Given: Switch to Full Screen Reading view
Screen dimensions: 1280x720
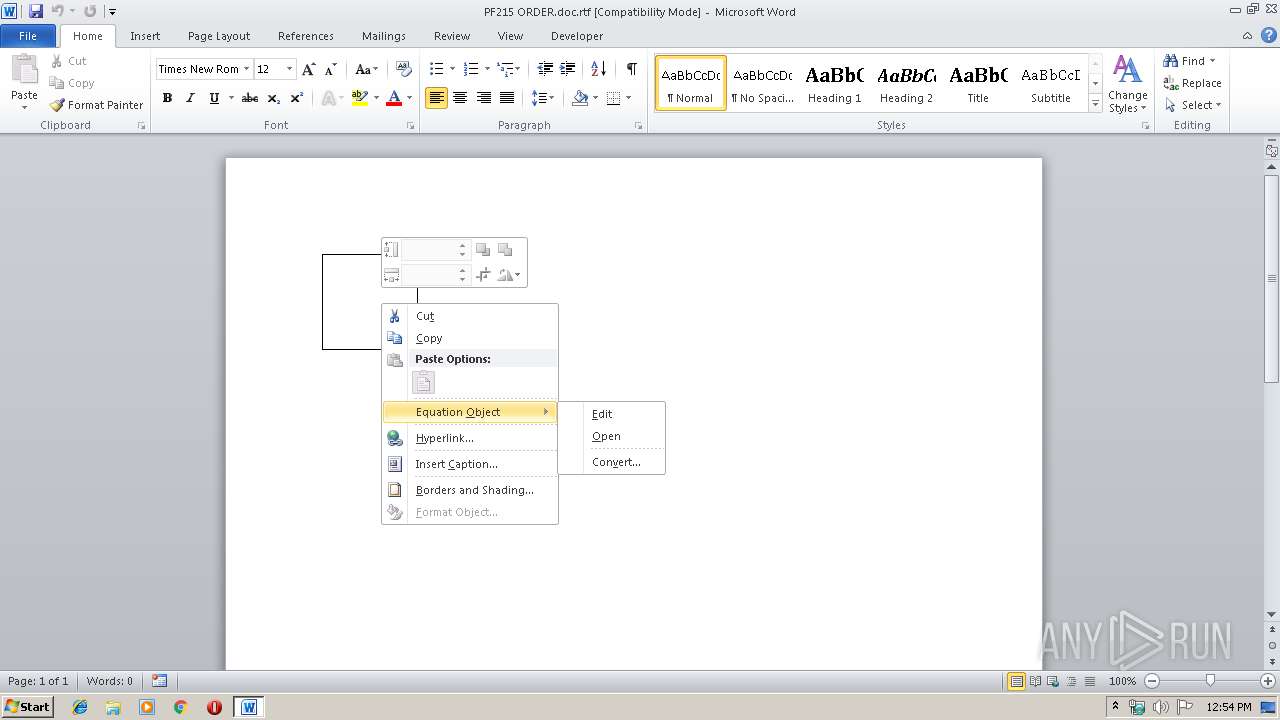Looking at the screenshot, I should click(x=1034, y=681).
